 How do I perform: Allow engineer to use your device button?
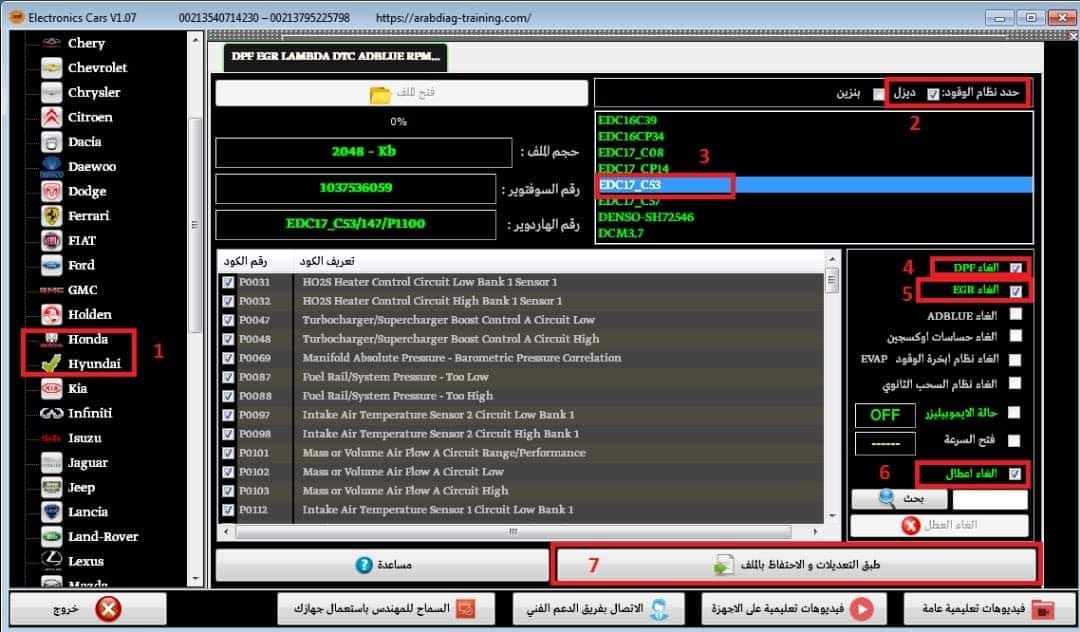click(x=386, y=609)
